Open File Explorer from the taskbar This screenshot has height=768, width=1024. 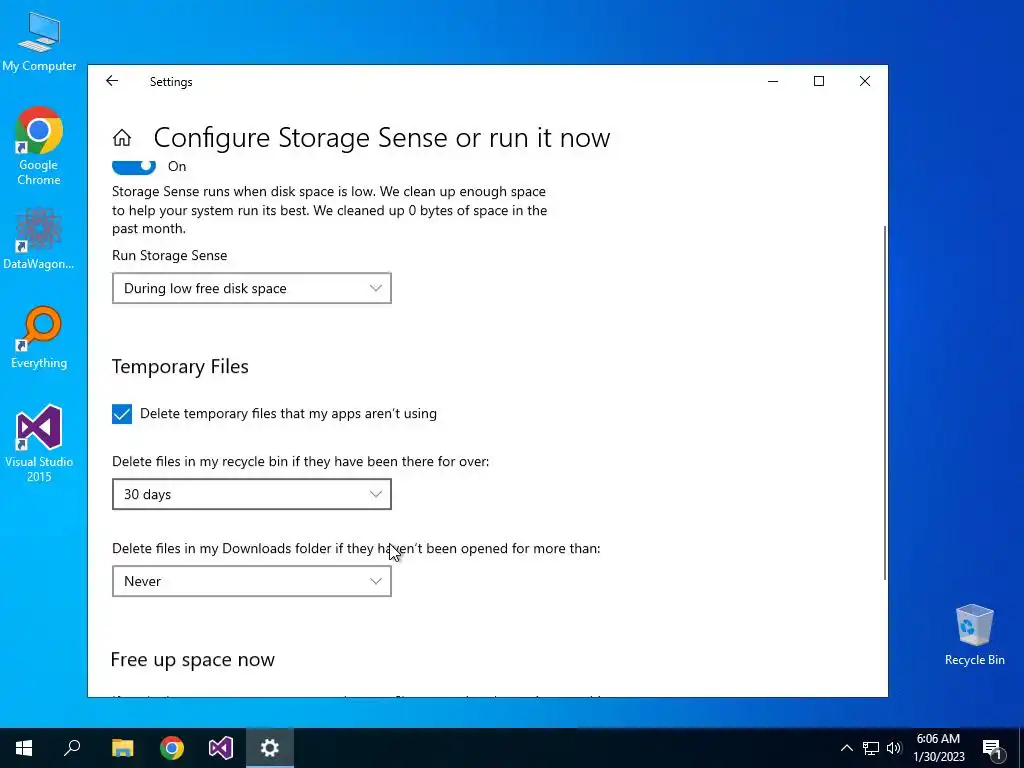point(123,748)
